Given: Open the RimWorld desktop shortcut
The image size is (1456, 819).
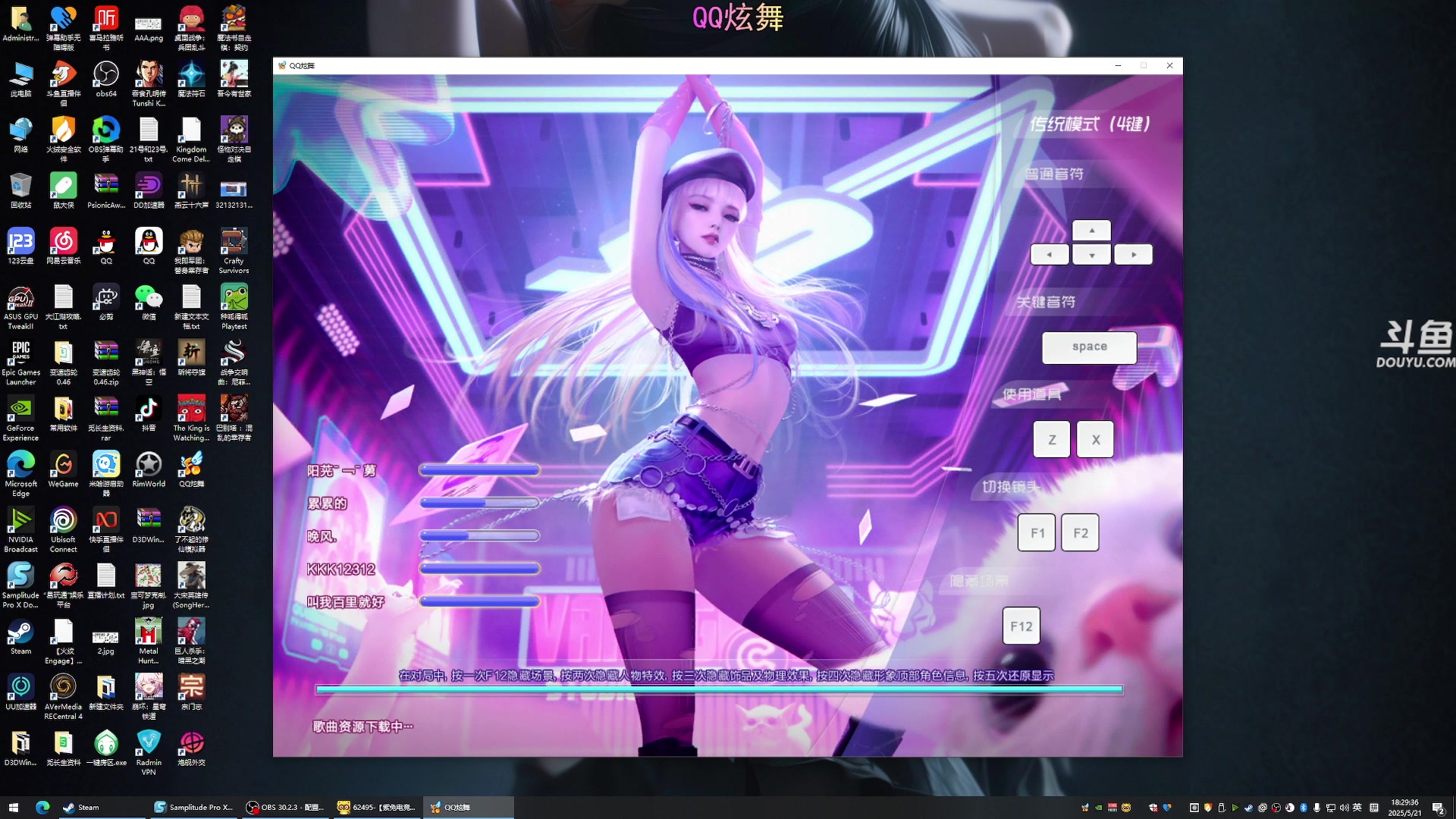Looking at the screenshot, I should coord(149,469).
